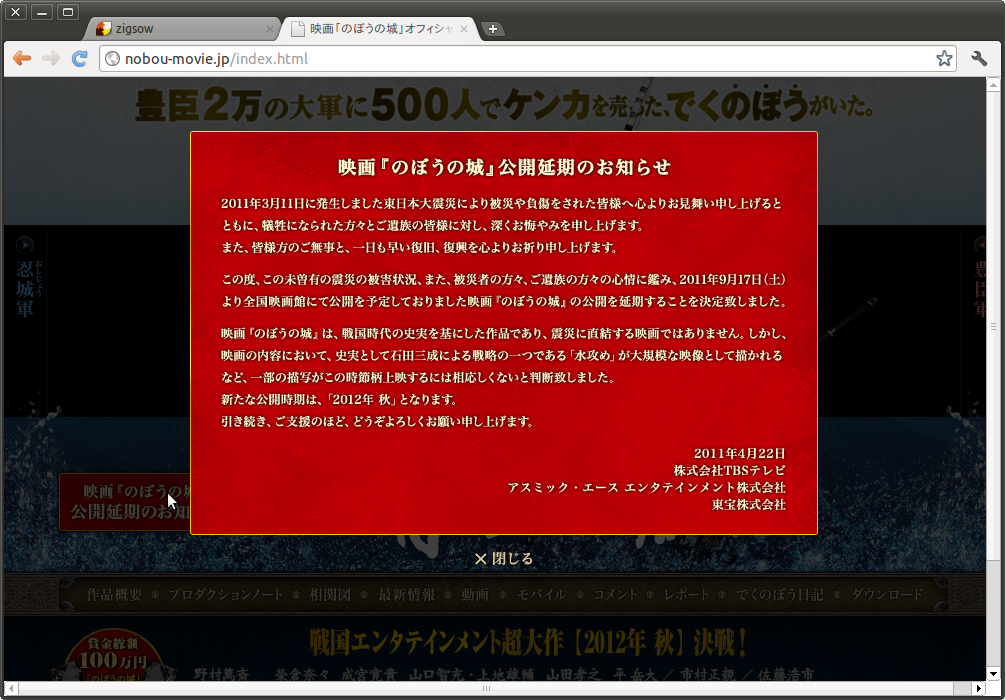1005x700 pixels.
Task: Click the 東宝株式会社 text
Action: (x=749, y=504)
